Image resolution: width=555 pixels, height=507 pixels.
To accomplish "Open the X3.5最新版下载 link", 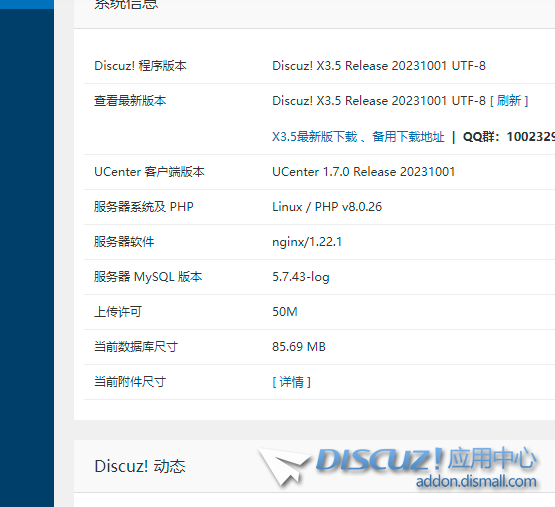I will click(x=315, y=136).
